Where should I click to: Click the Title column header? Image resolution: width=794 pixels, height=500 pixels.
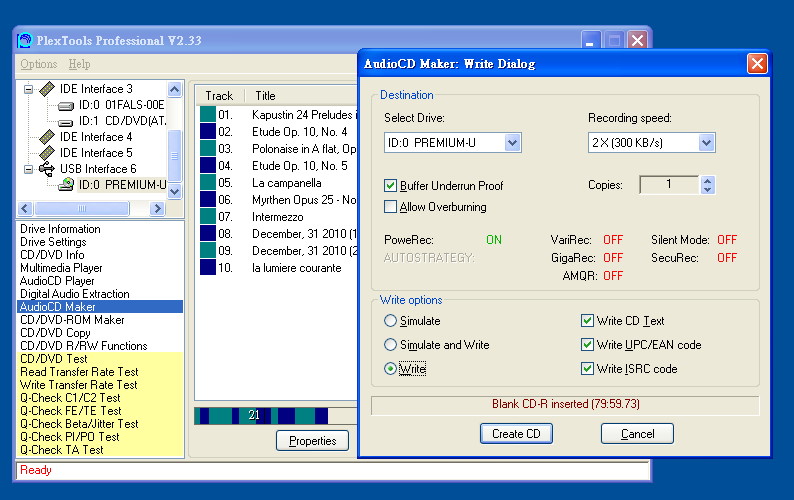pyautogui.click(x=301, y=96)
